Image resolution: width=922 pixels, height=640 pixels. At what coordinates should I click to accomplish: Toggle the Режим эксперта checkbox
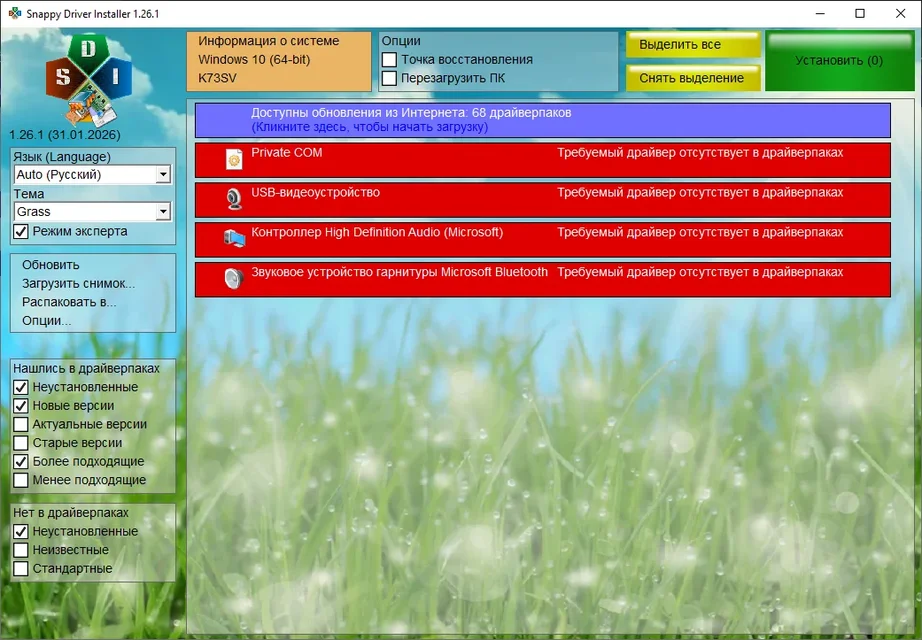click(x=21, y=232)
